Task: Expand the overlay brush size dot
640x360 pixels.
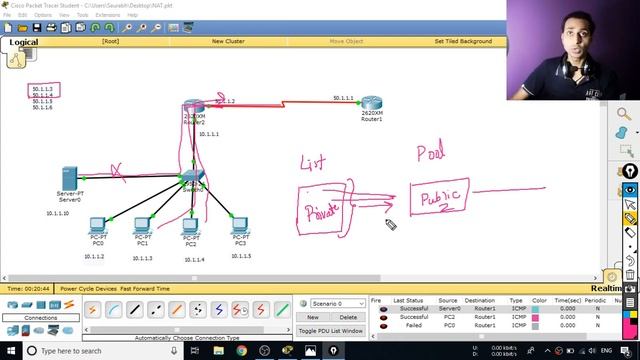Action: (x=631, y=247)
